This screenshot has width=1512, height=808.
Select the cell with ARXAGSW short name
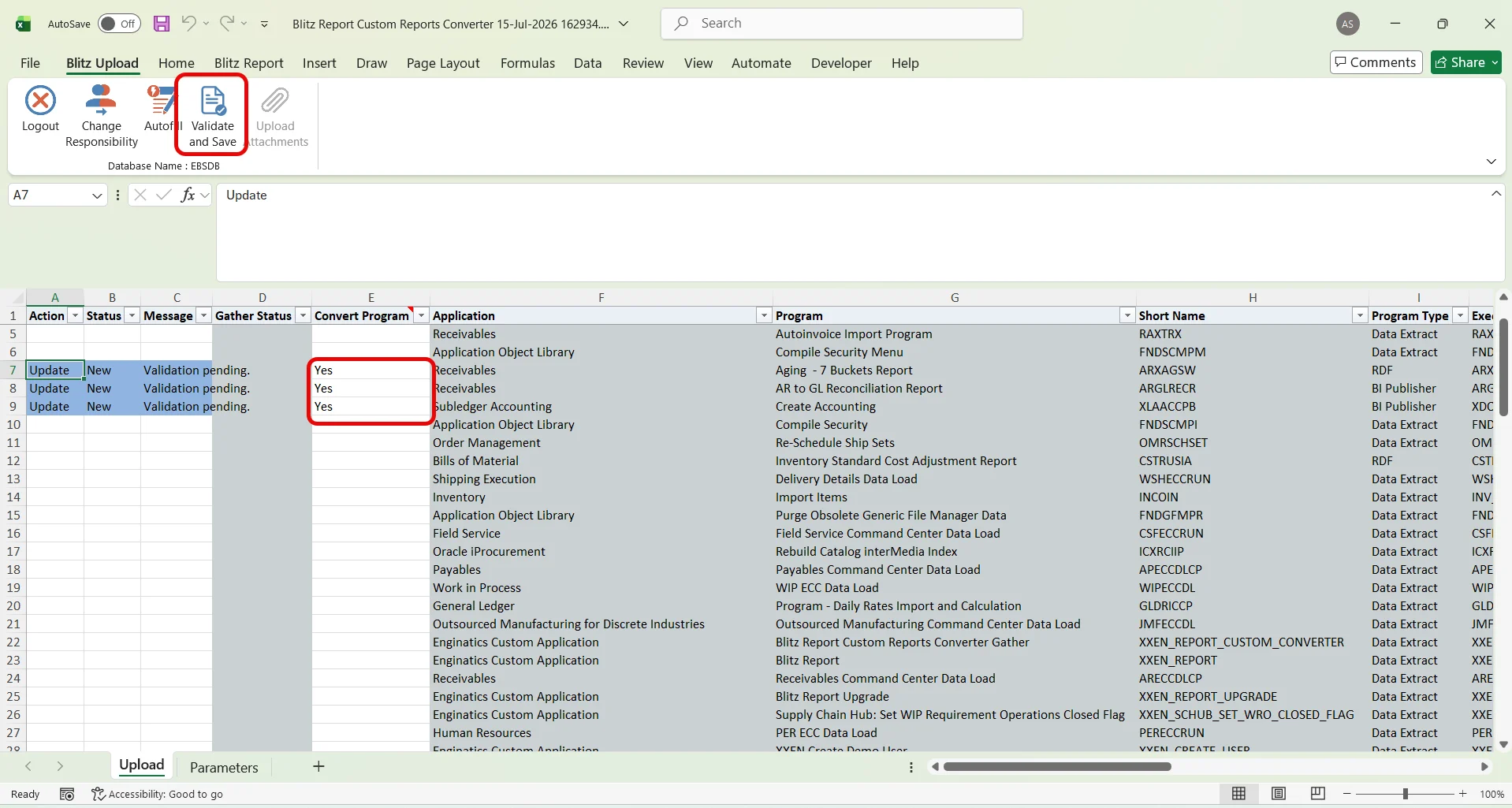[x=1253, y=370]
